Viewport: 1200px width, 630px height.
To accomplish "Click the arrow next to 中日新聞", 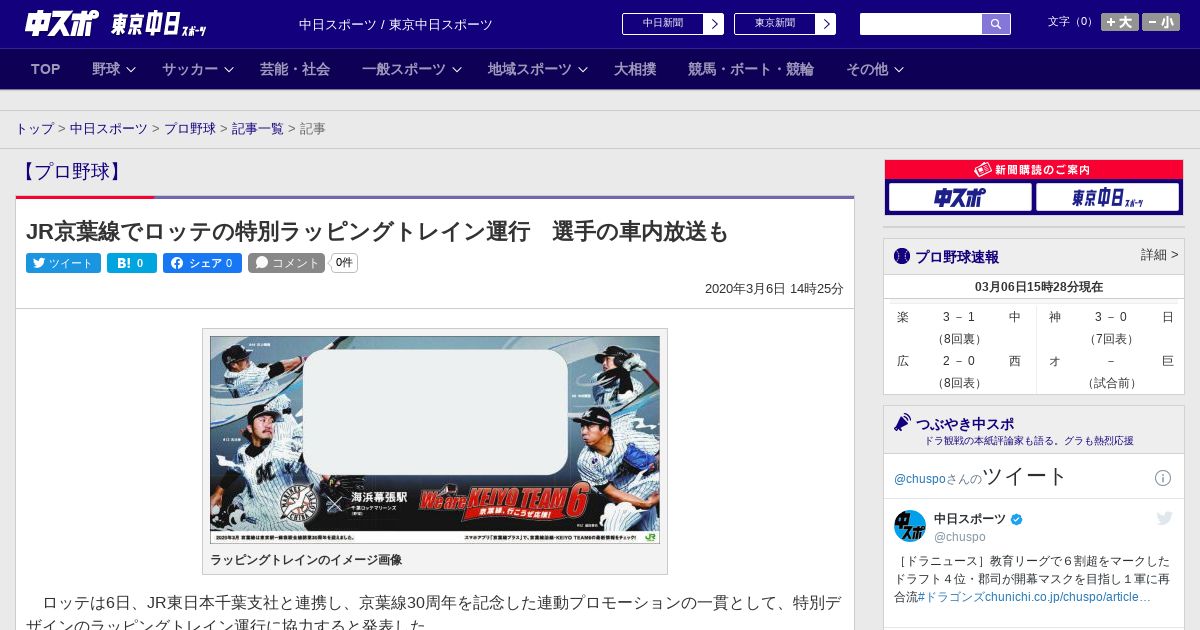I will pos(713,24).
